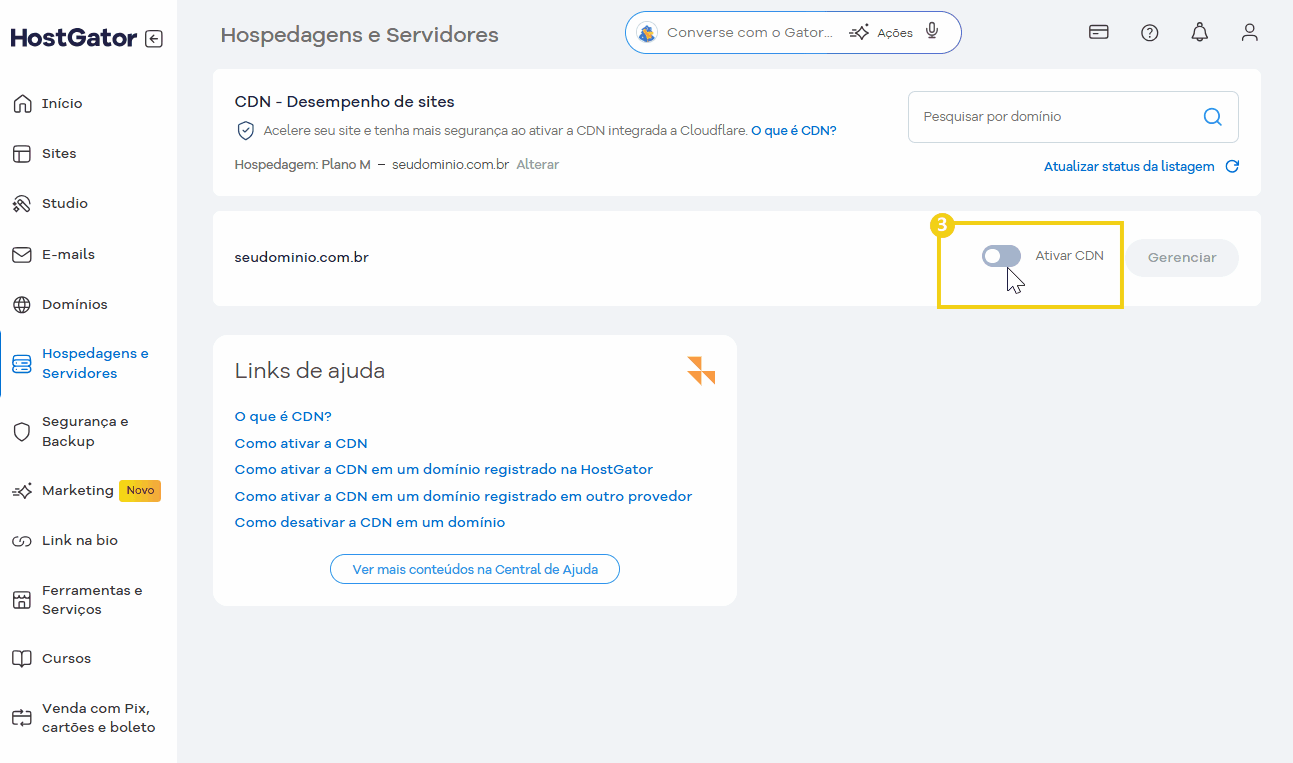The image size is (1293, 763).
Task: Click the help question mark icon
Action: click(1149, 32)
